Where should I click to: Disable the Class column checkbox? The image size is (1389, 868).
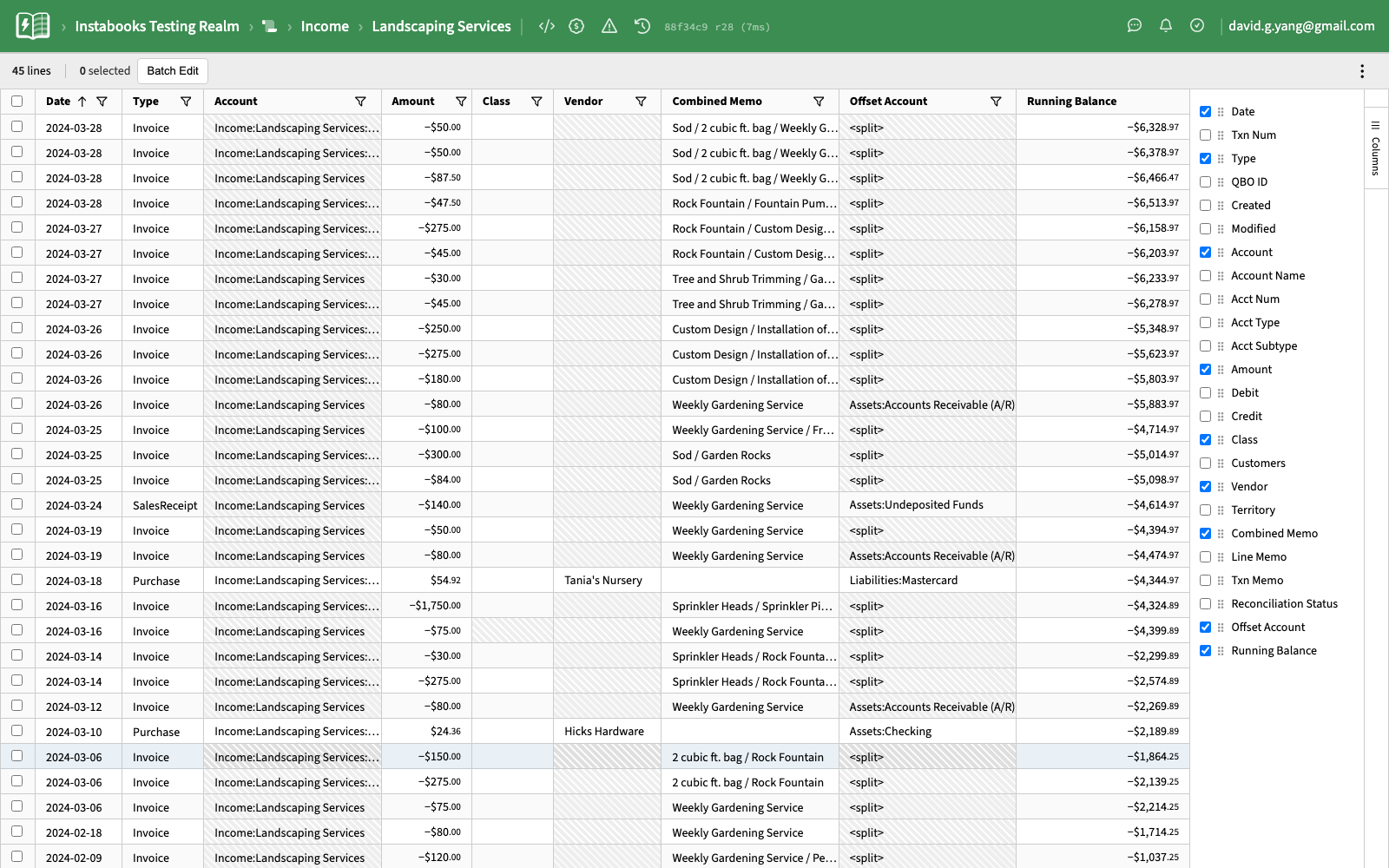pos(1205,440)
